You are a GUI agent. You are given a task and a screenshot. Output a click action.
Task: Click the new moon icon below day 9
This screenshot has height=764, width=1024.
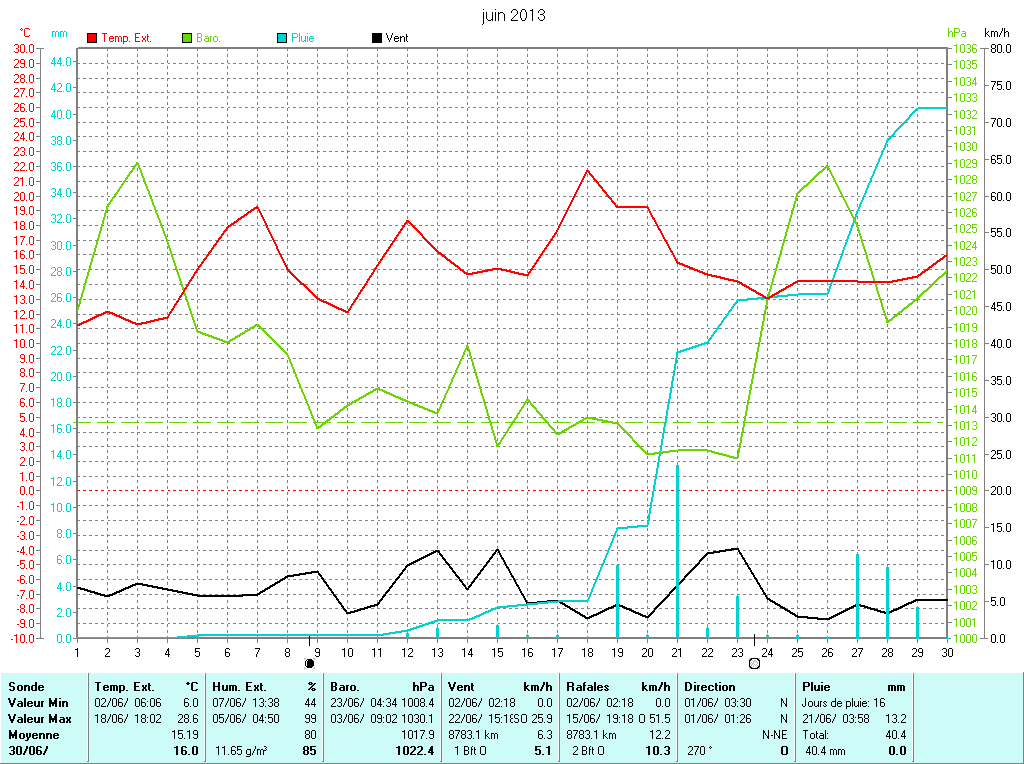pyautogui.click(x=310, y=662)
